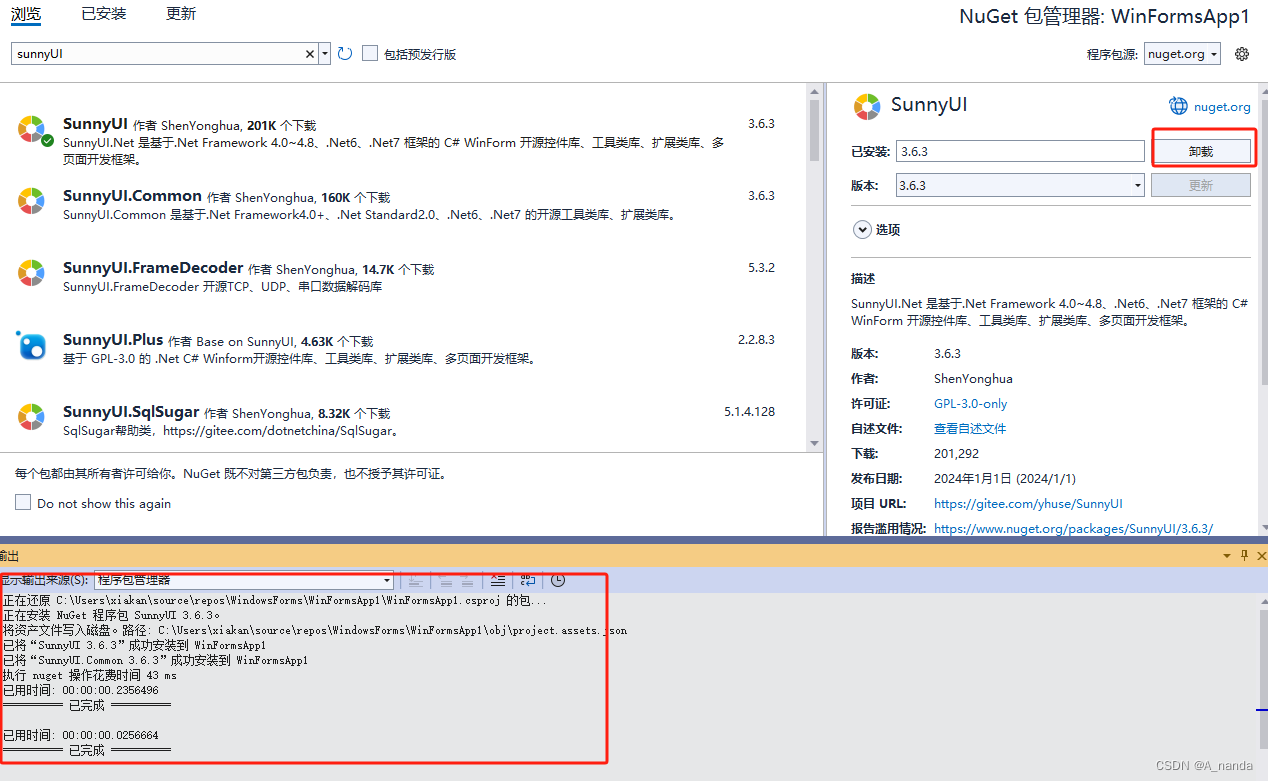Viewport: 1268px width, 781px height.
Task: Click the SunnyUI logo in details pane
Action: (866, 106)
